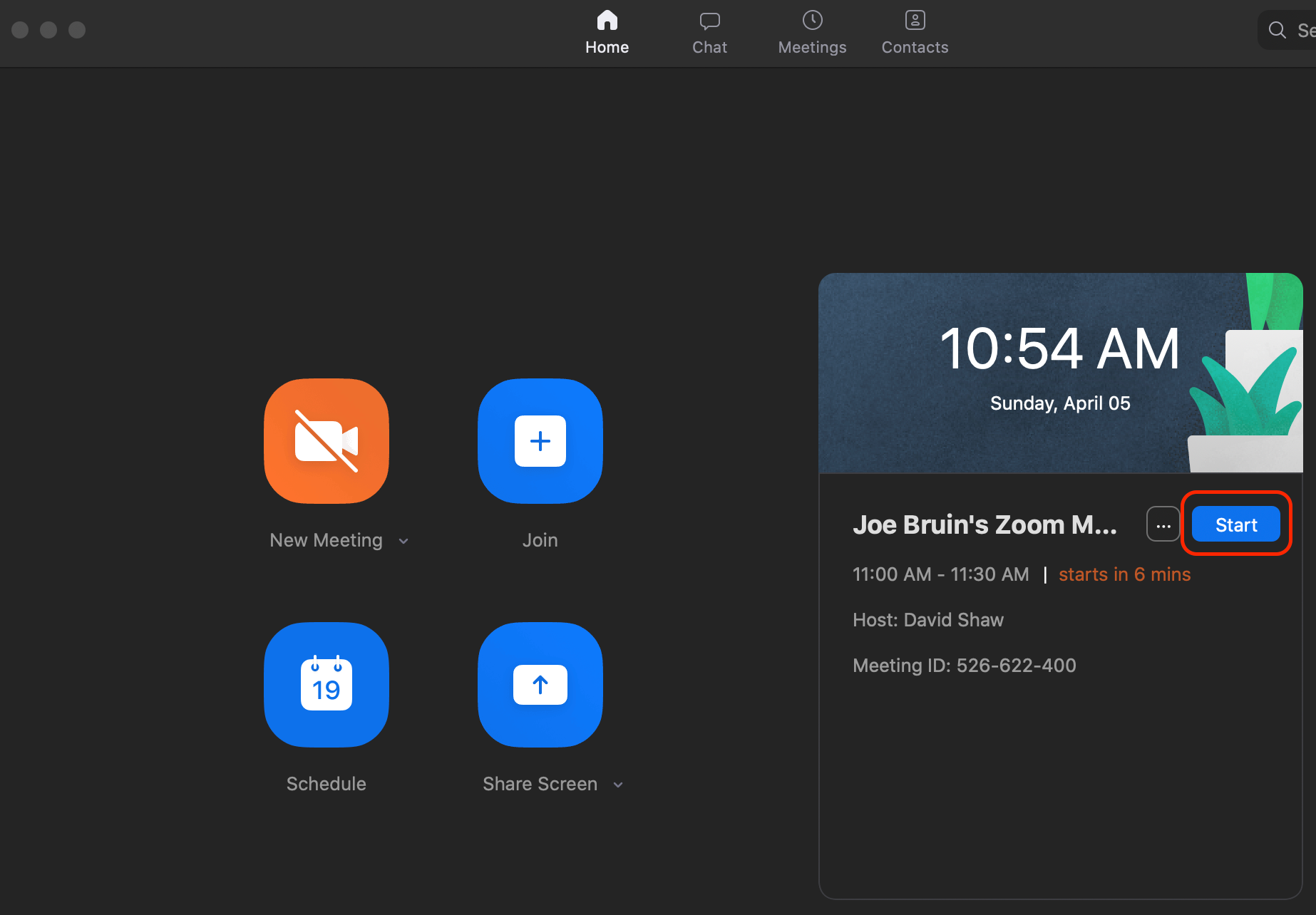The image size is (1316, 915).
Task: Click the Schedule label
Action: click(327, 784)
